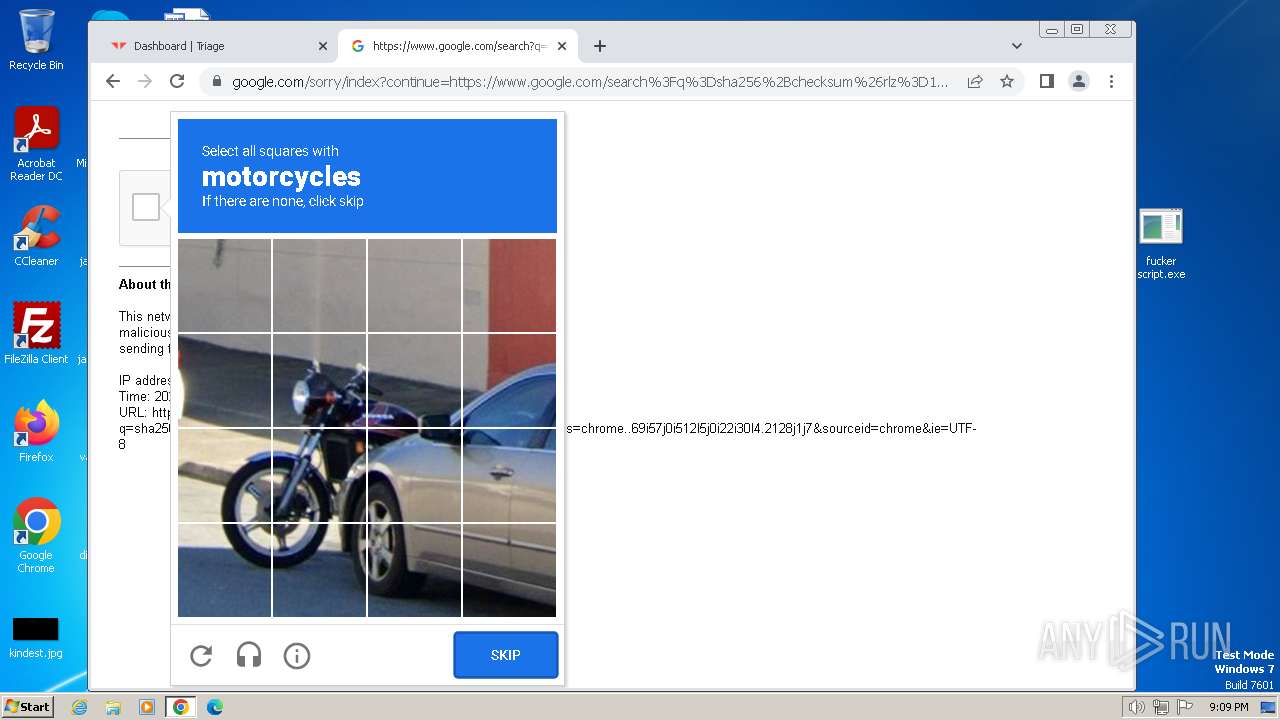Close the Dashboard | Triage tab

(323, 46)
